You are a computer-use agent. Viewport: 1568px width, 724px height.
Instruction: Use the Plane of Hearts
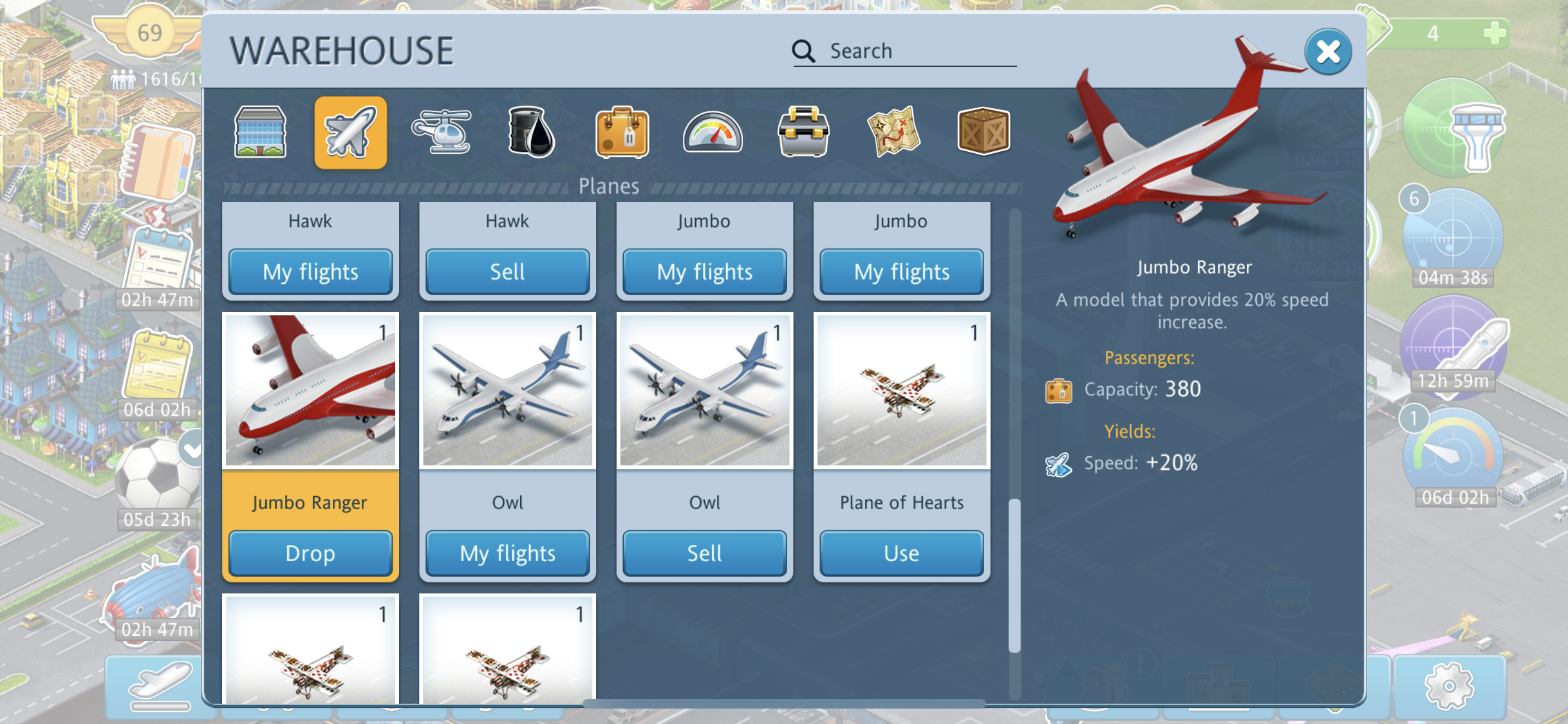point(901,553)
